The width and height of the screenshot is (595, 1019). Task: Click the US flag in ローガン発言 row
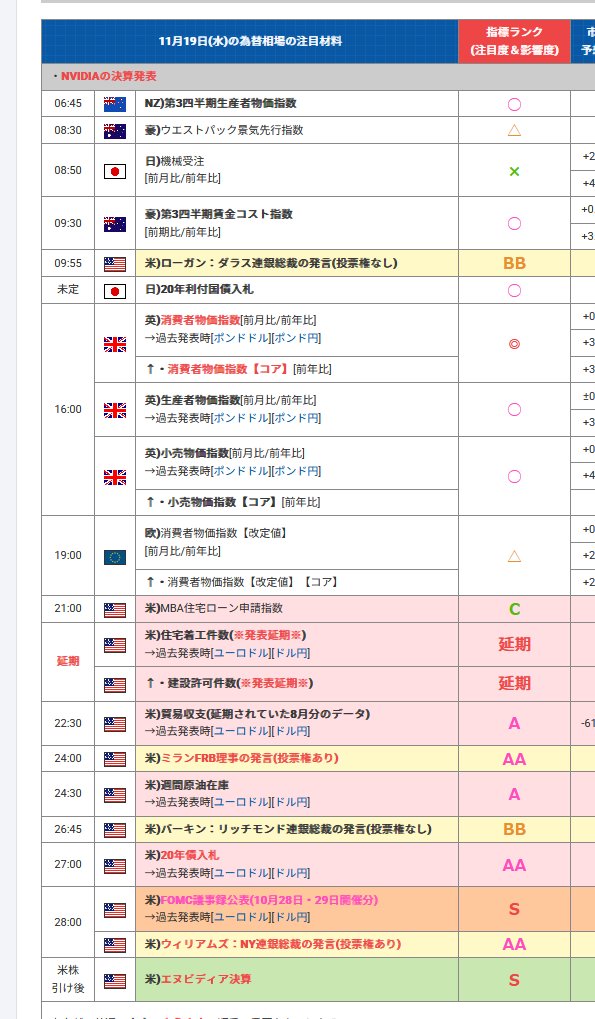tap(115, 264)
